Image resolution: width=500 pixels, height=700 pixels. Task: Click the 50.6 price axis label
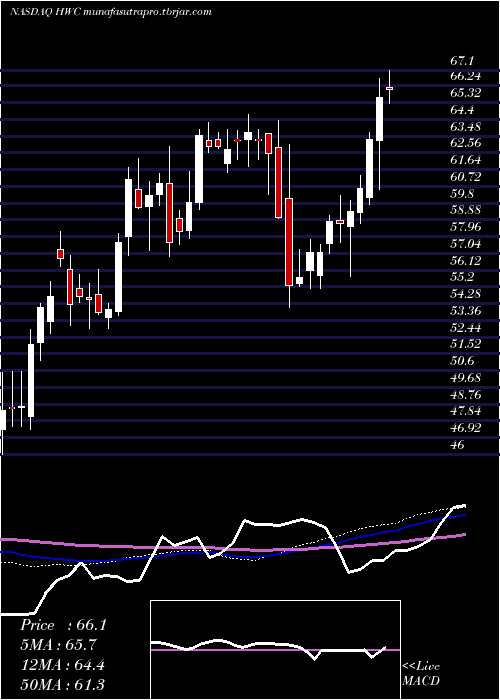pyautogui.click(x=463, y=361)
